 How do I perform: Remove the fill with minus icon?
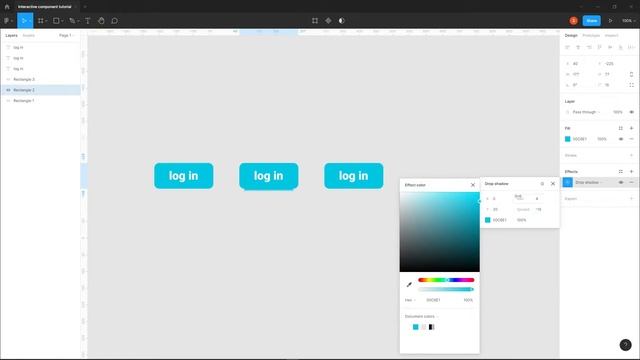[x=631, y=139]
